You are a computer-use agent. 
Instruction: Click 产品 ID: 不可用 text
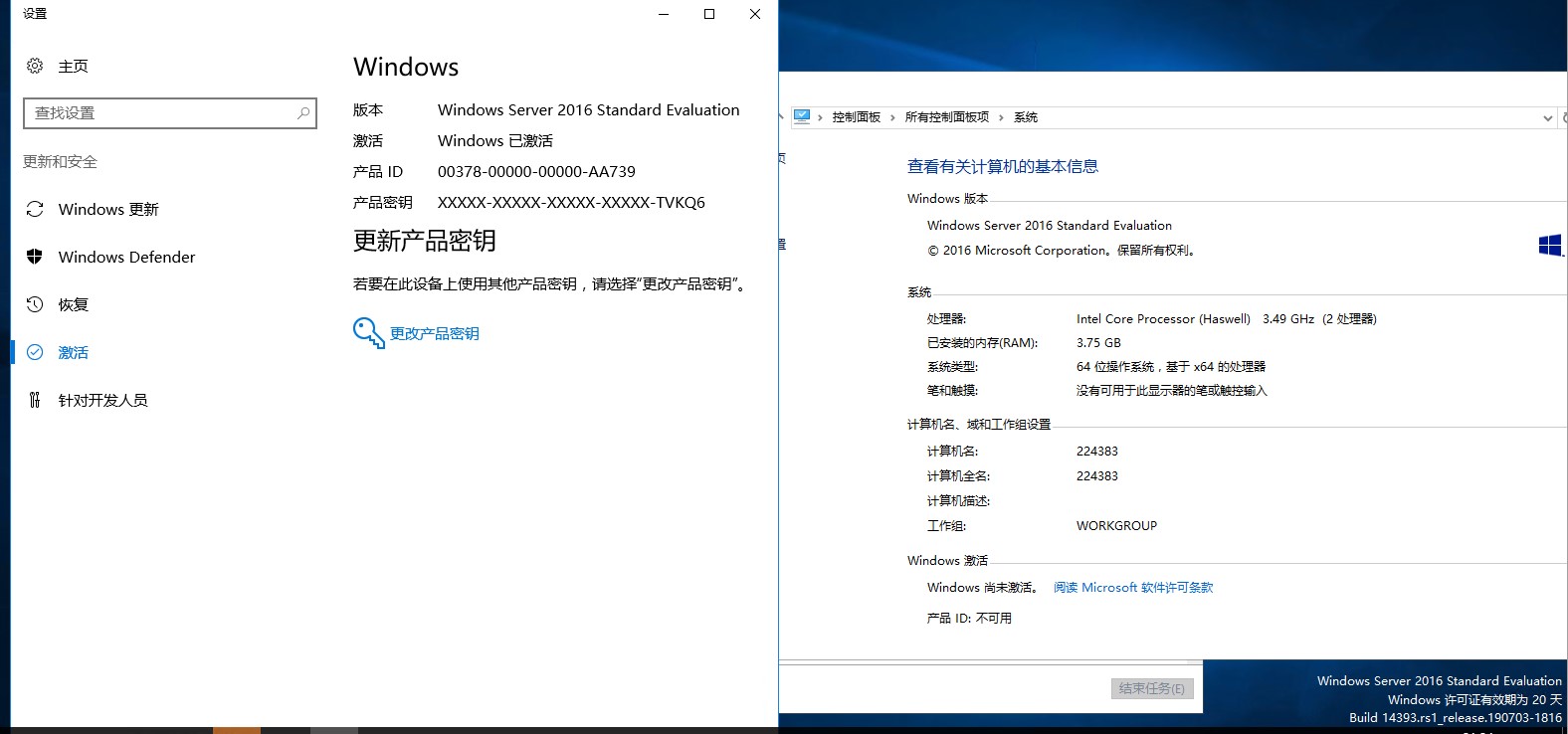click(969, 619)
